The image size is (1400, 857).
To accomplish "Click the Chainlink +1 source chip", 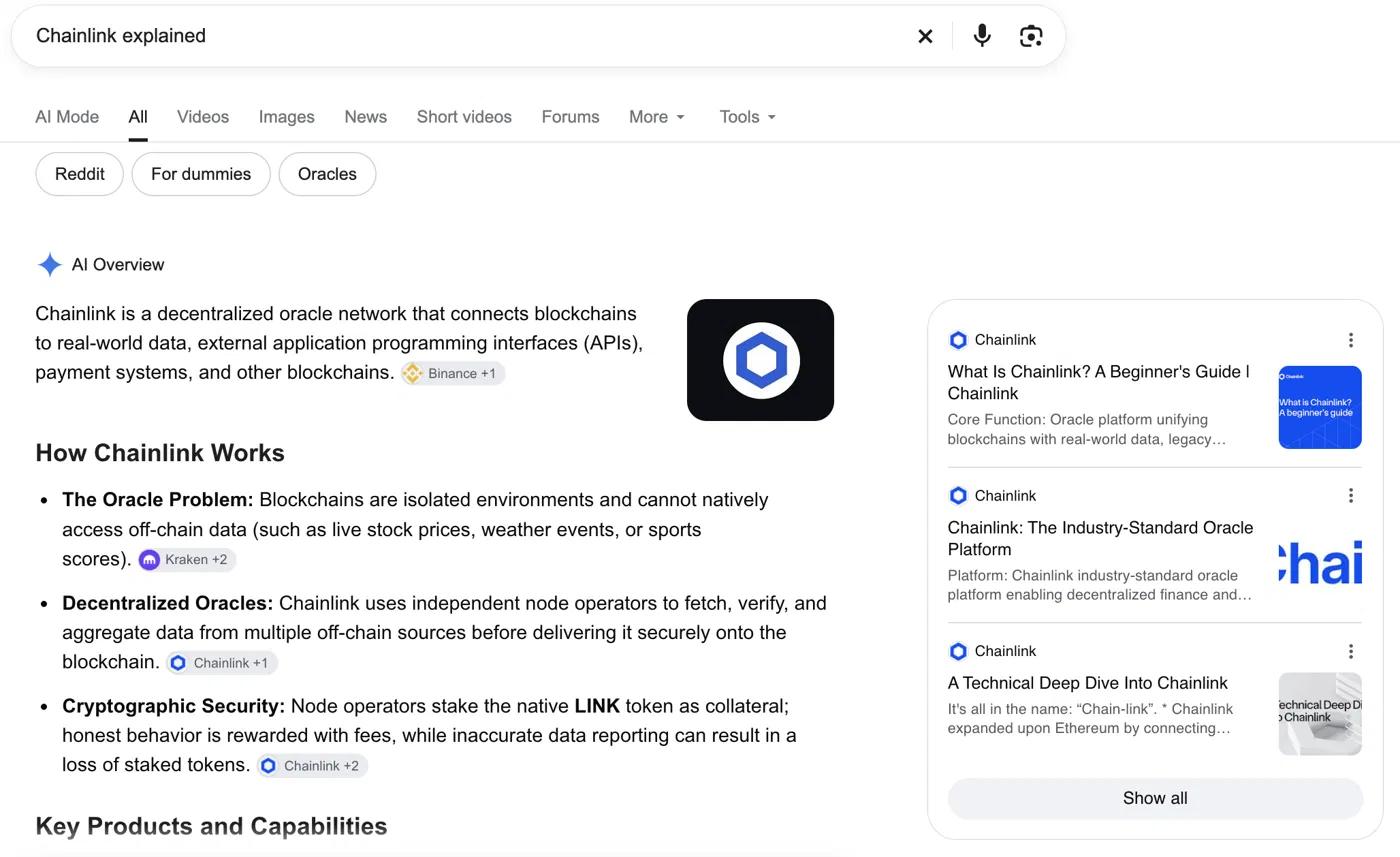I will pos(221,663).
